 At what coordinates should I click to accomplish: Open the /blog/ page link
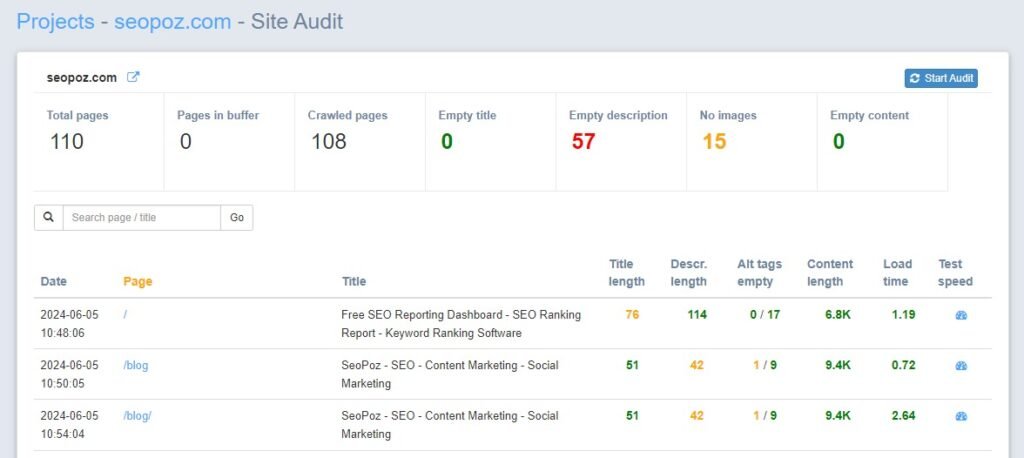click(137, 416)
